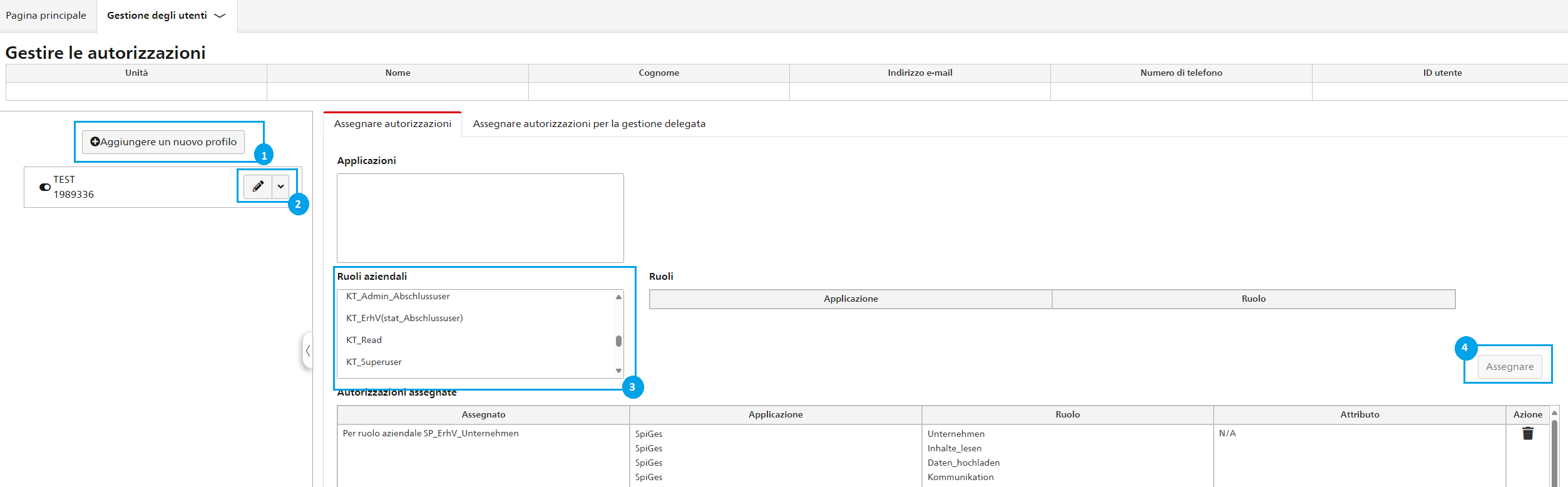Select KT_ErhV(stat_Abschlussuser) role
The image size is (1568, 487).
point(404,318)
